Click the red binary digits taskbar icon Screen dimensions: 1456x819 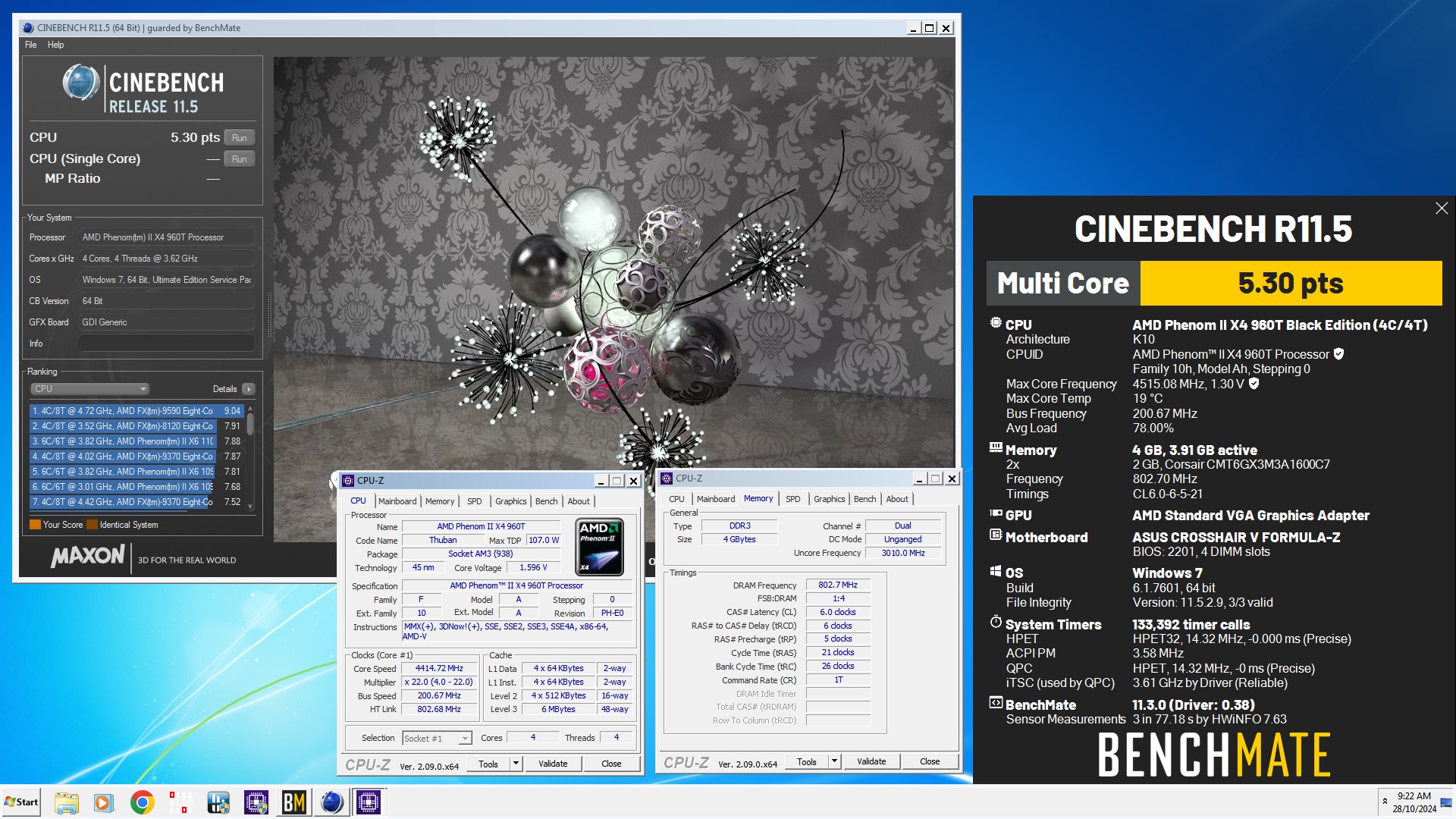coord(180,802)
